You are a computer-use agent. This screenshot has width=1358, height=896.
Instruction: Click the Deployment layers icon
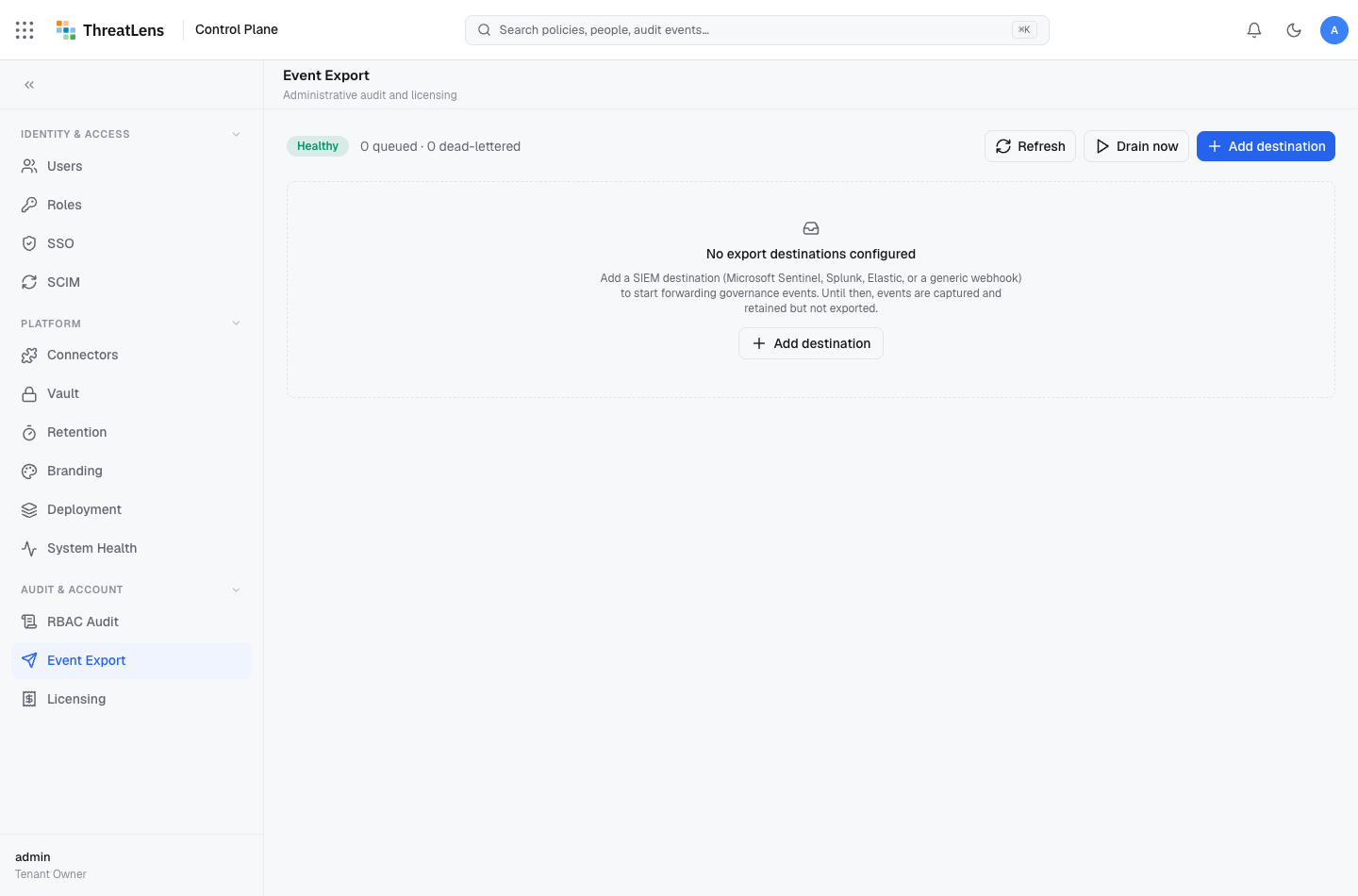point(29,510)
